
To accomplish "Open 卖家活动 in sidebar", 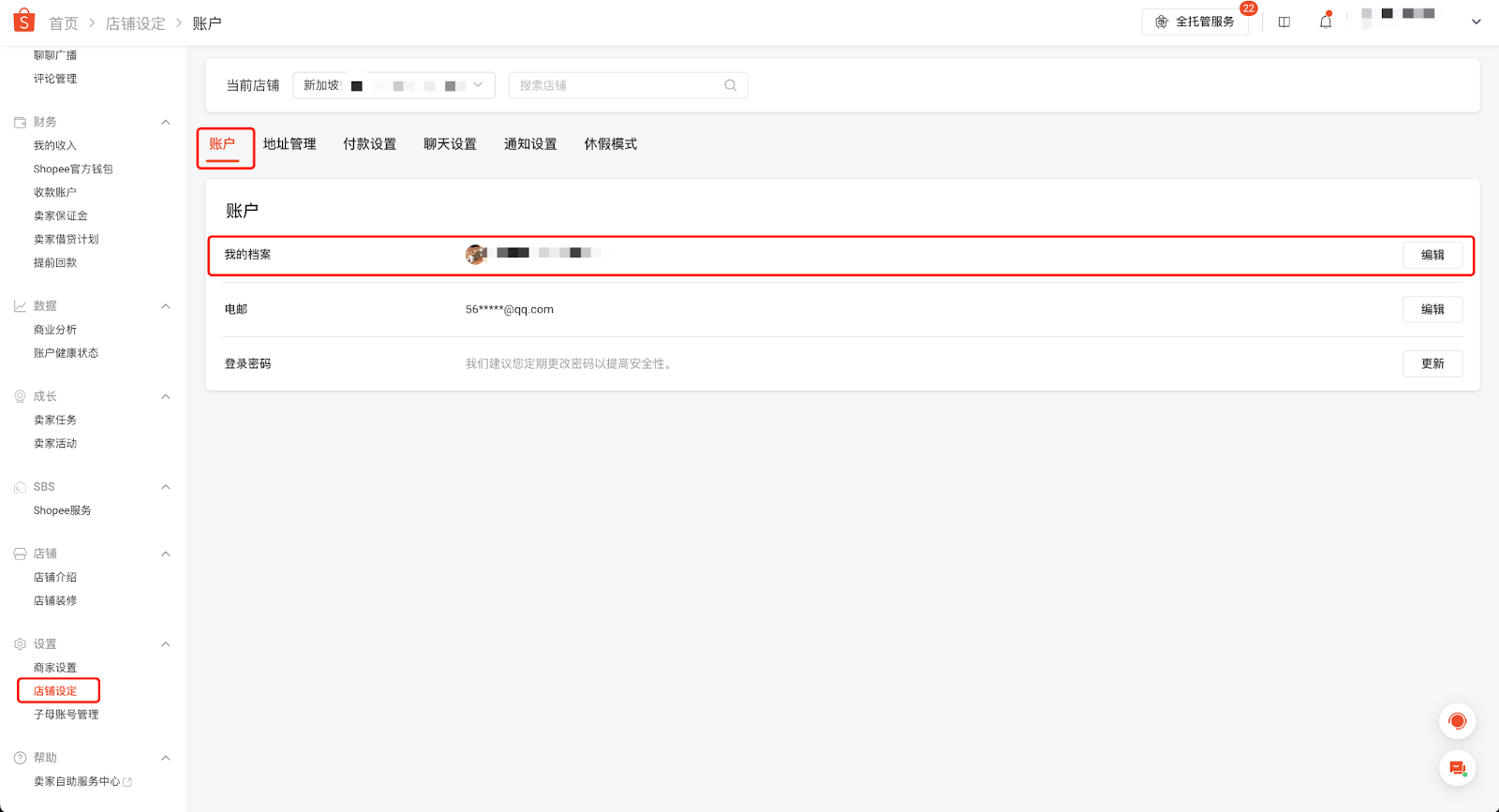I will pos(55,444).
